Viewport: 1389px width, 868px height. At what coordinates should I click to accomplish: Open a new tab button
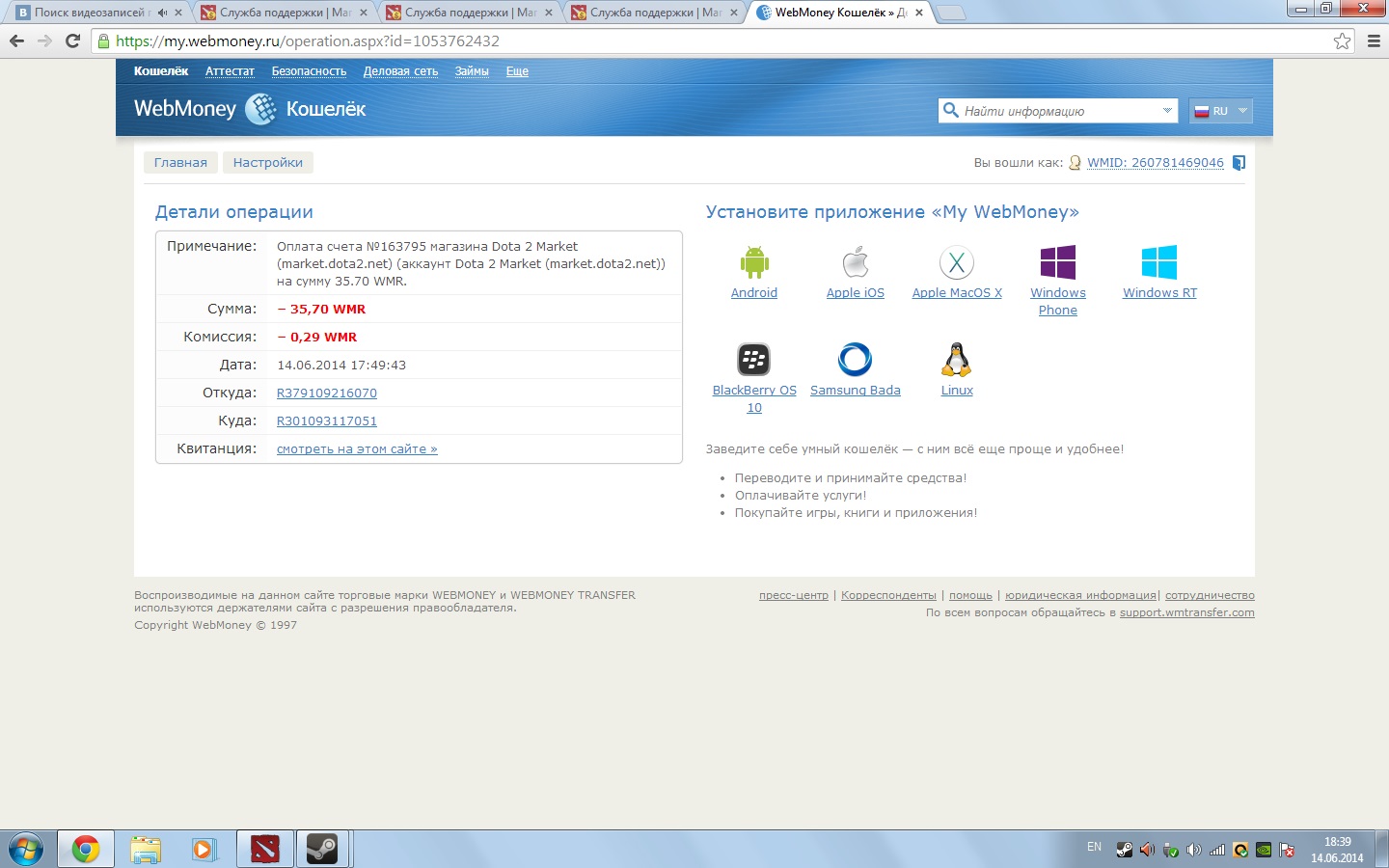pos(950,13)
